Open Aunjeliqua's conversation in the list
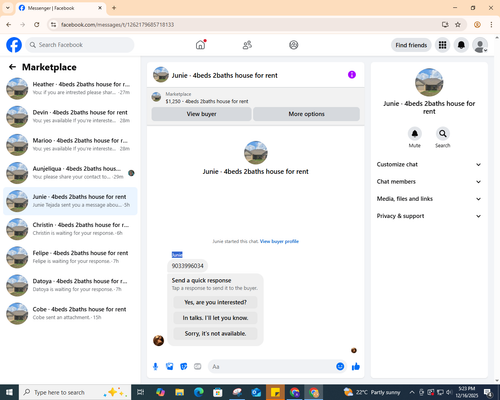500x400 pixels. [x=70, y=173]
